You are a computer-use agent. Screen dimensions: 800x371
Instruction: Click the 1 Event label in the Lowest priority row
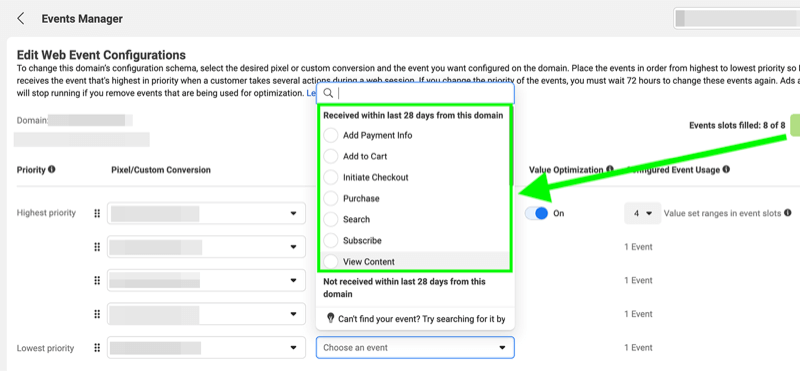638,348
